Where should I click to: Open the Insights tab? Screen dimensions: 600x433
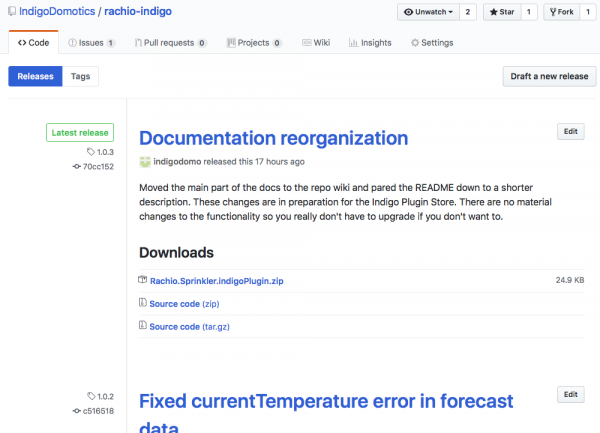click(x=370, y=42)
